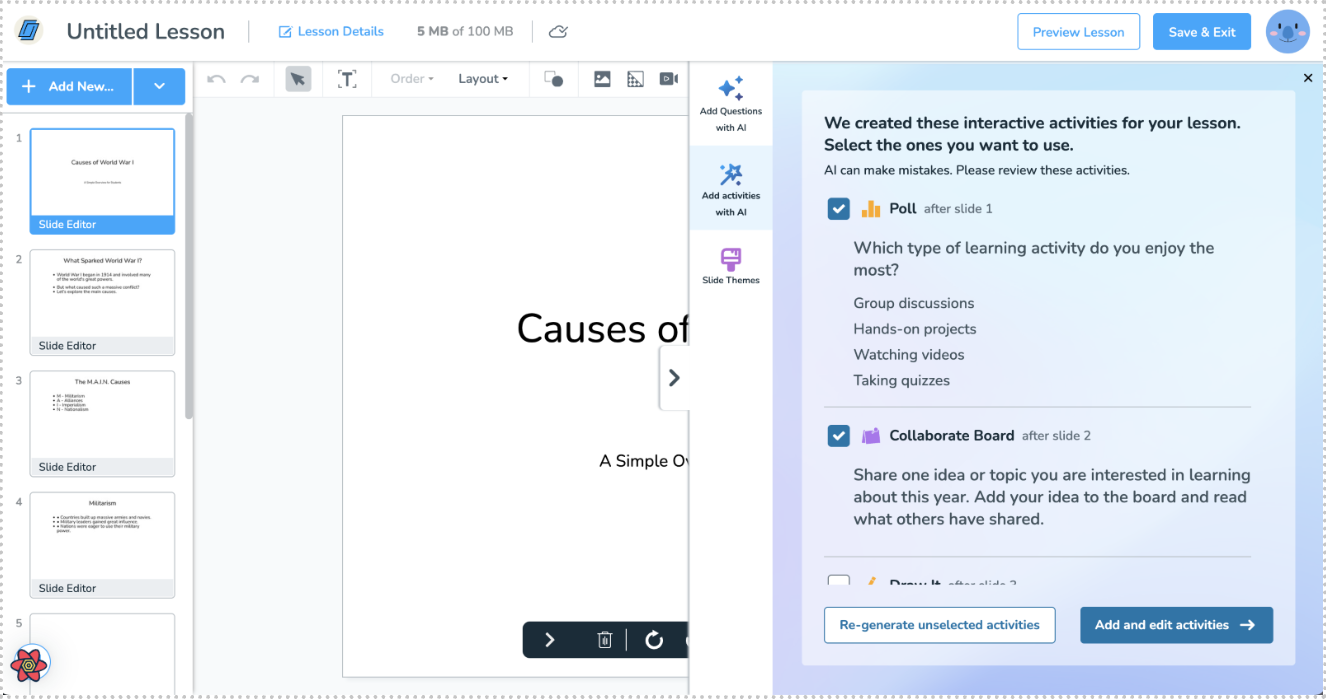Open Add Questions with AI tab

click(x=731, y=104)
